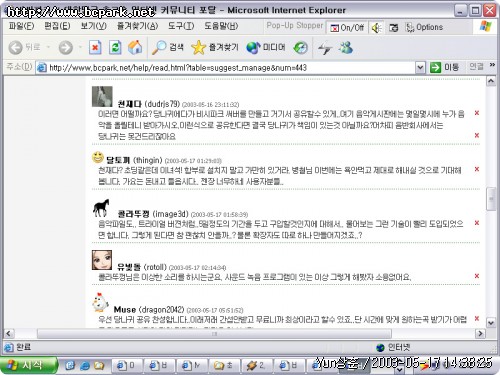Click the vertical scrollbar thumb
The width and height of the screenshot is (500, 375).
click(x=491, y=199)
